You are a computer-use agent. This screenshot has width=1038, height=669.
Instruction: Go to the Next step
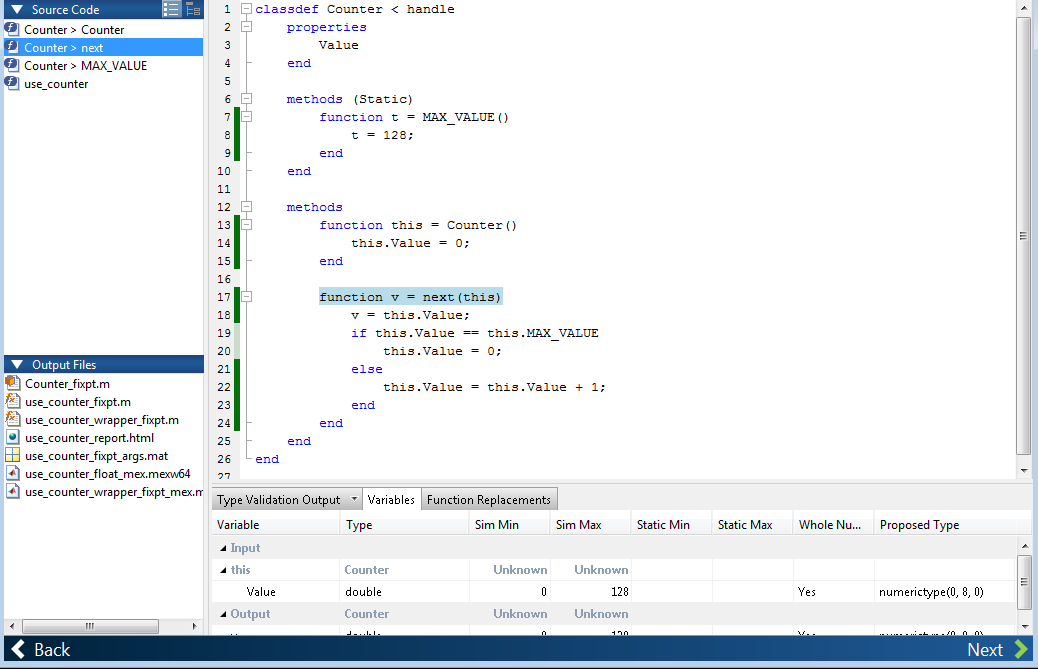(x=998, y=650)
